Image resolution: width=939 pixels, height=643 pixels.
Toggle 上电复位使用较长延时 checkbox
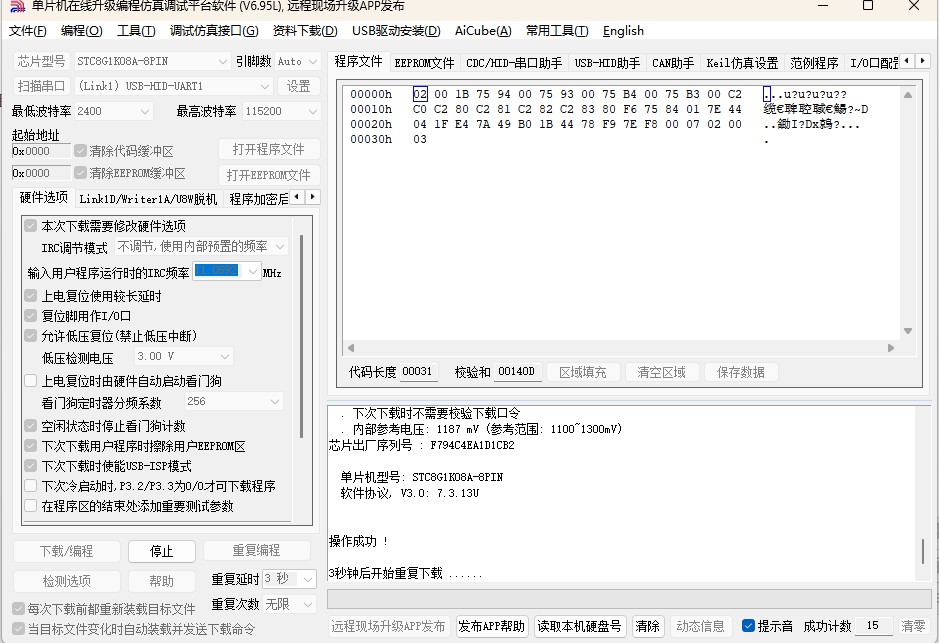pos(31,296)
